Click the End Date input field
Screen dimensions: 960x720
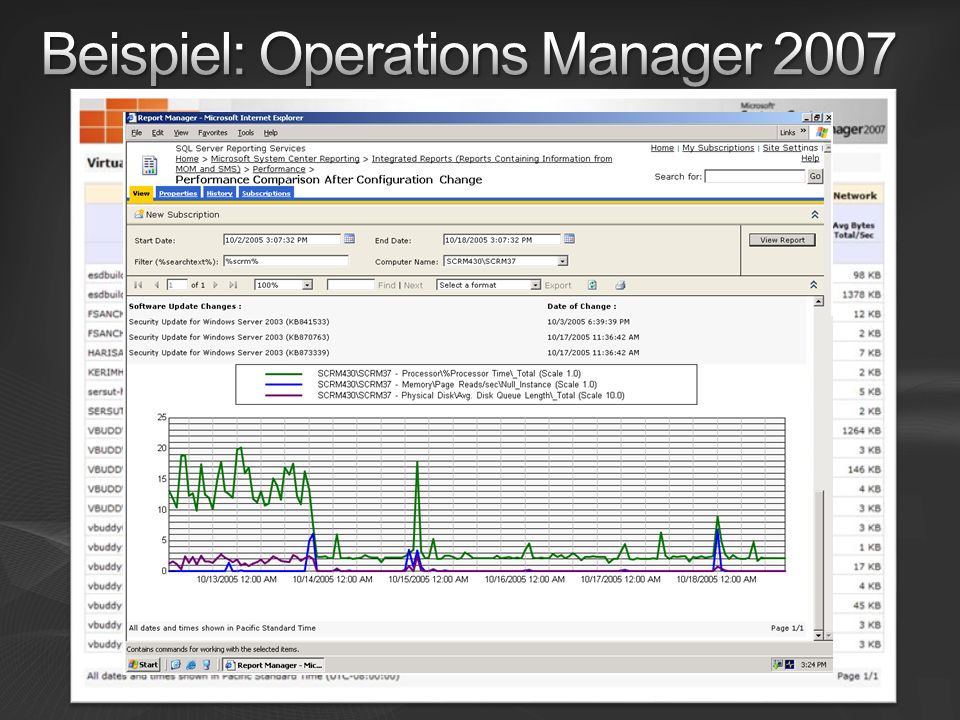pos(501,240)
